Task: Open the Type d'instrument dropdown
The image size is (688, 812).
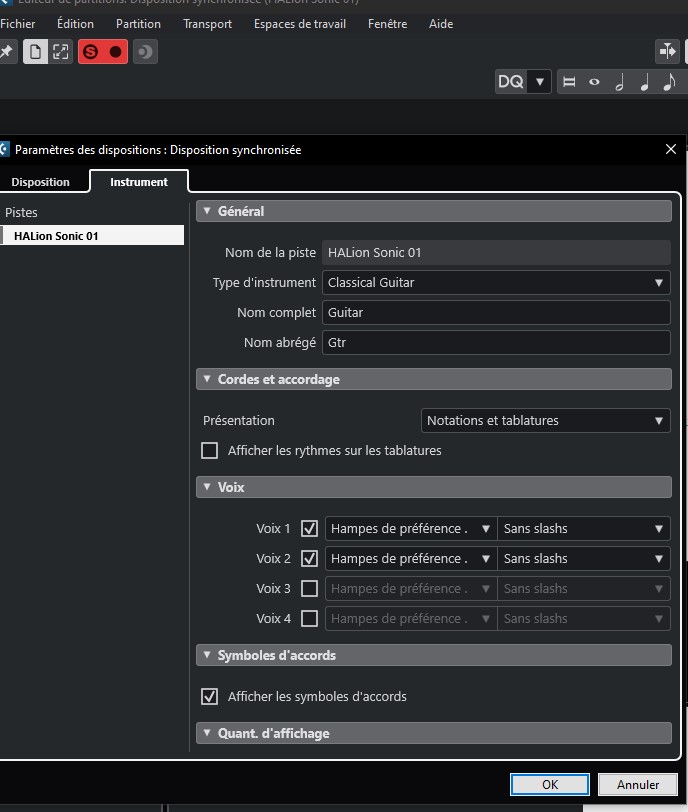Action: click(x=496, y=283)
